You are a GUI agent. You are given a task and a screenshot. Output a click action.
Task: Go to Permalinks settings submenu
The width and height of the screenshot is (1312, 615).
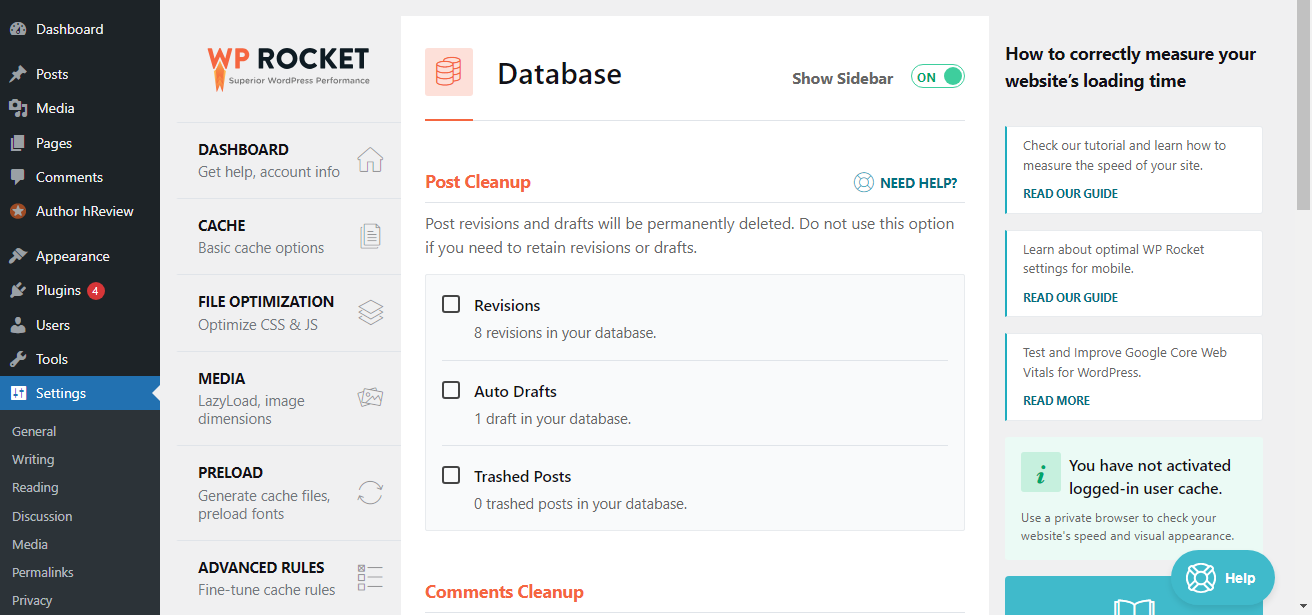click(43, 572)
